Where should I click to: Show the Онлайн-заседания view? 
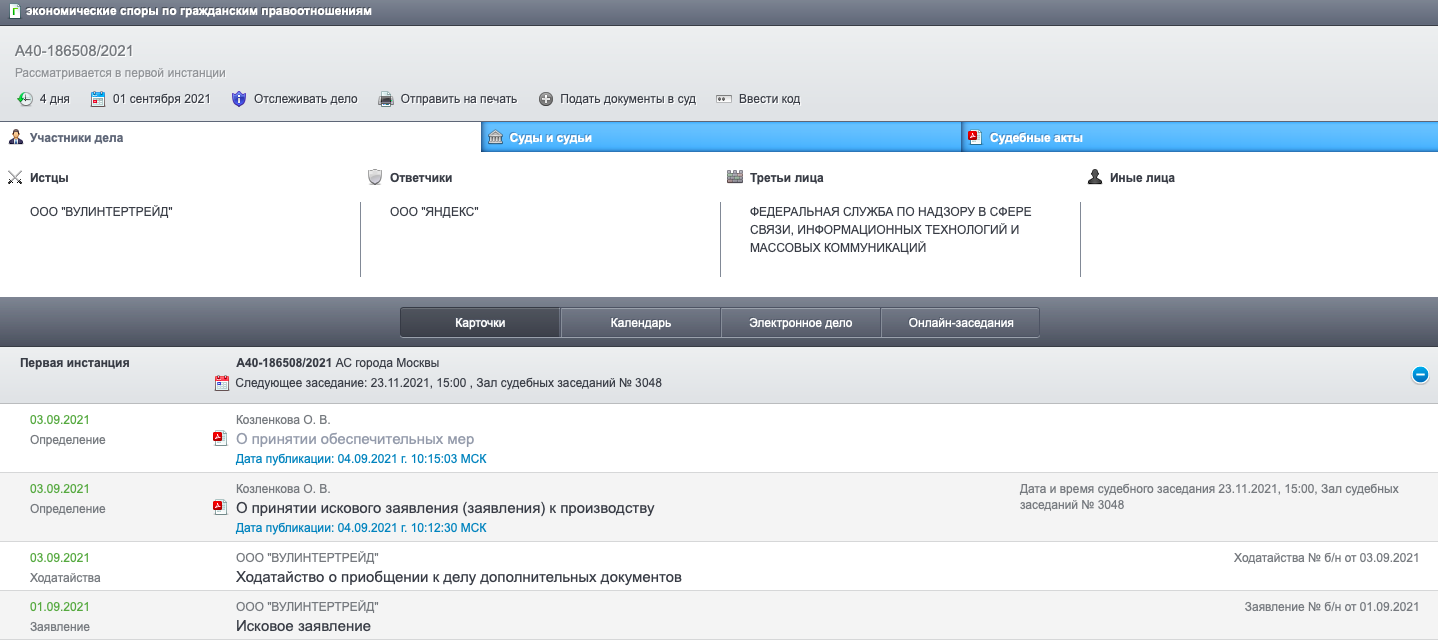pos(960,323)
